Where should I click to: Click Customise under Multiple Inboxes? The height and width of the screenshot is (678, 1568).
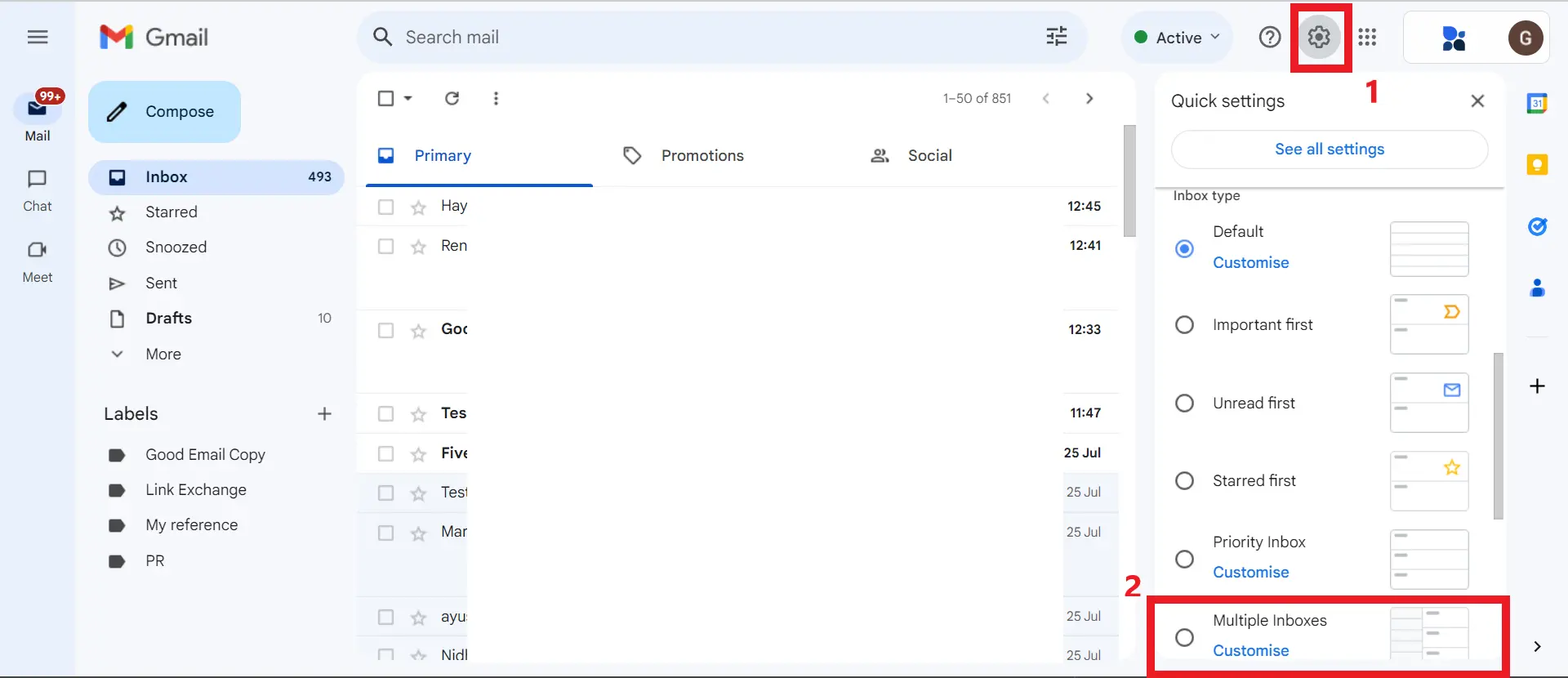point(1250,651)
